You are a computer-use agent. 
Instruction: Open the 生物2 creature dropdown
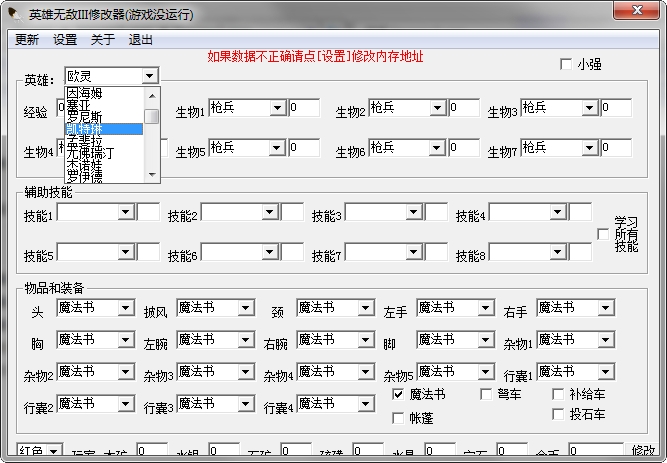(x=437, y=108)
